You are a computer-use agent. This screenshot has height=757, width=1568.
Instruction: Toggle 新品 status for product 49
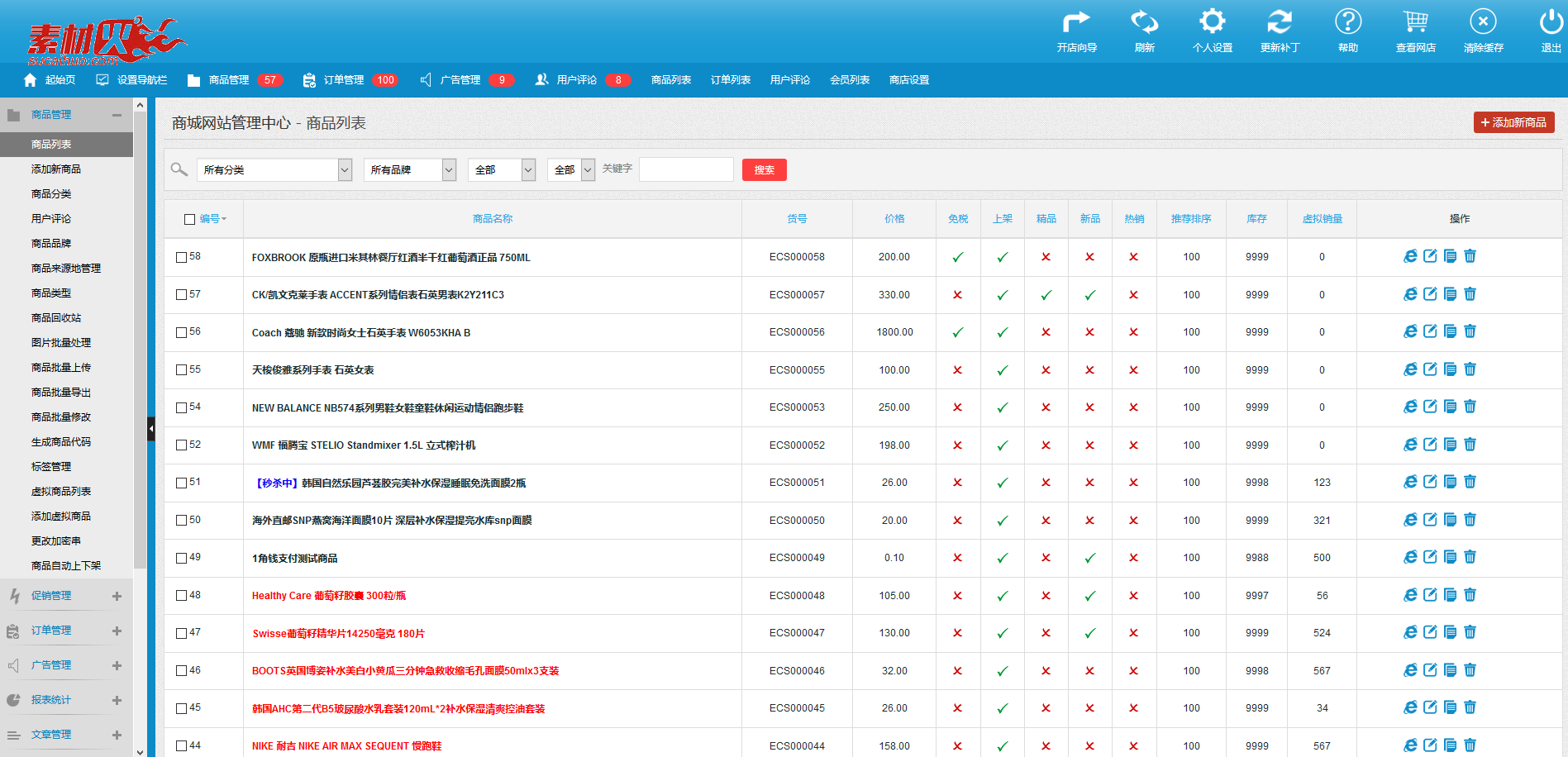tap(1090, 558)
